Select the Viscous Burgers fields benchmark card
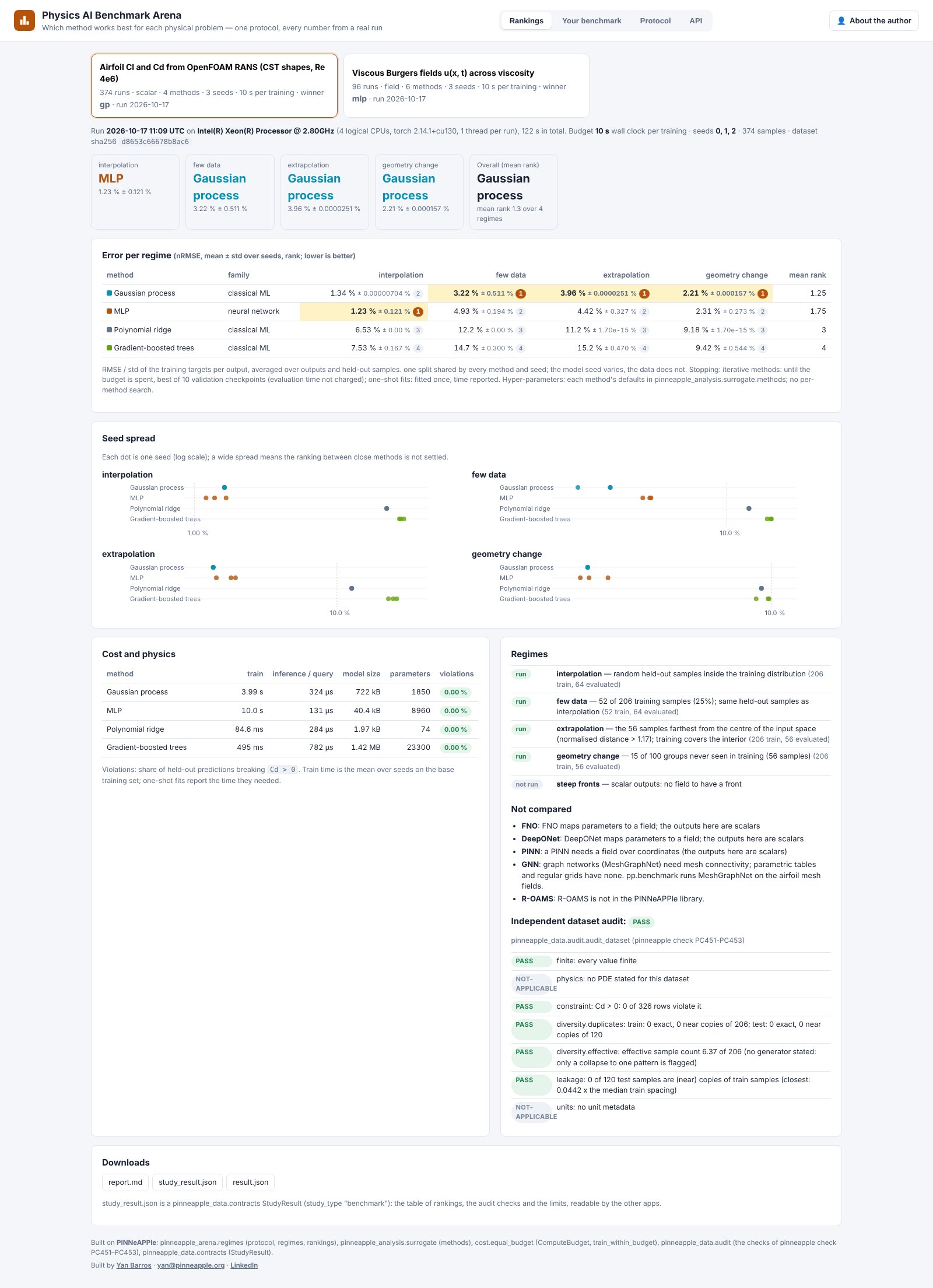The height and width of the screenshot is (1288, 933). pyautogui.click(x=466, y=86)
